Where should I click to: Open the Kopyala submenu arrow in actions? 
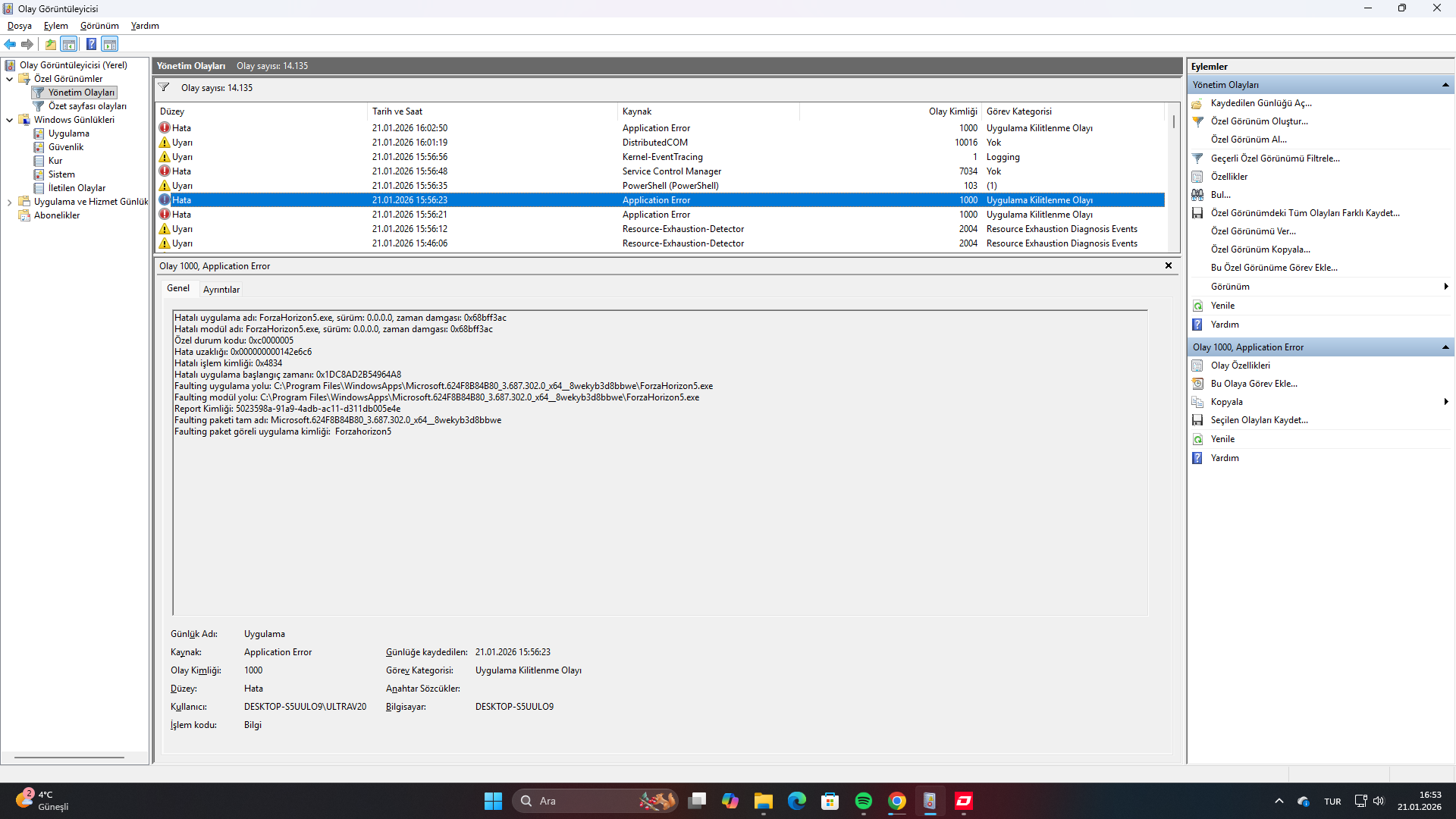tap(1446, 402)
